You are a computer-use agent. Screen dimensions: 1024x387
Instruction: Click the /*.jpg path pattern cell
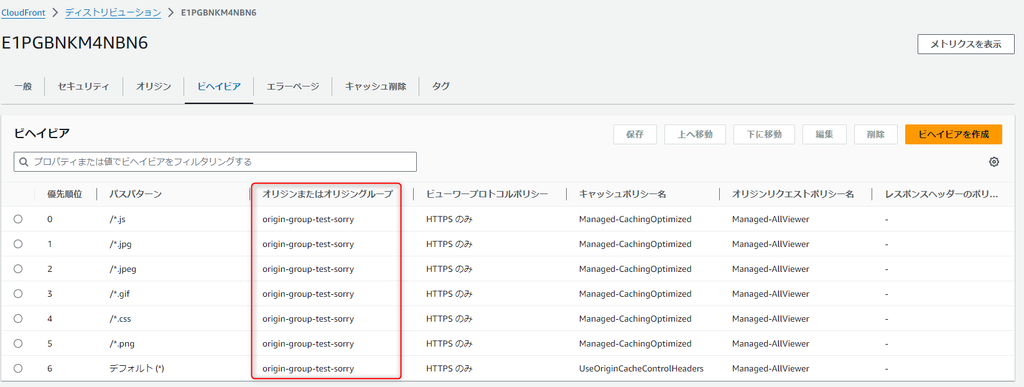[121, 244]
